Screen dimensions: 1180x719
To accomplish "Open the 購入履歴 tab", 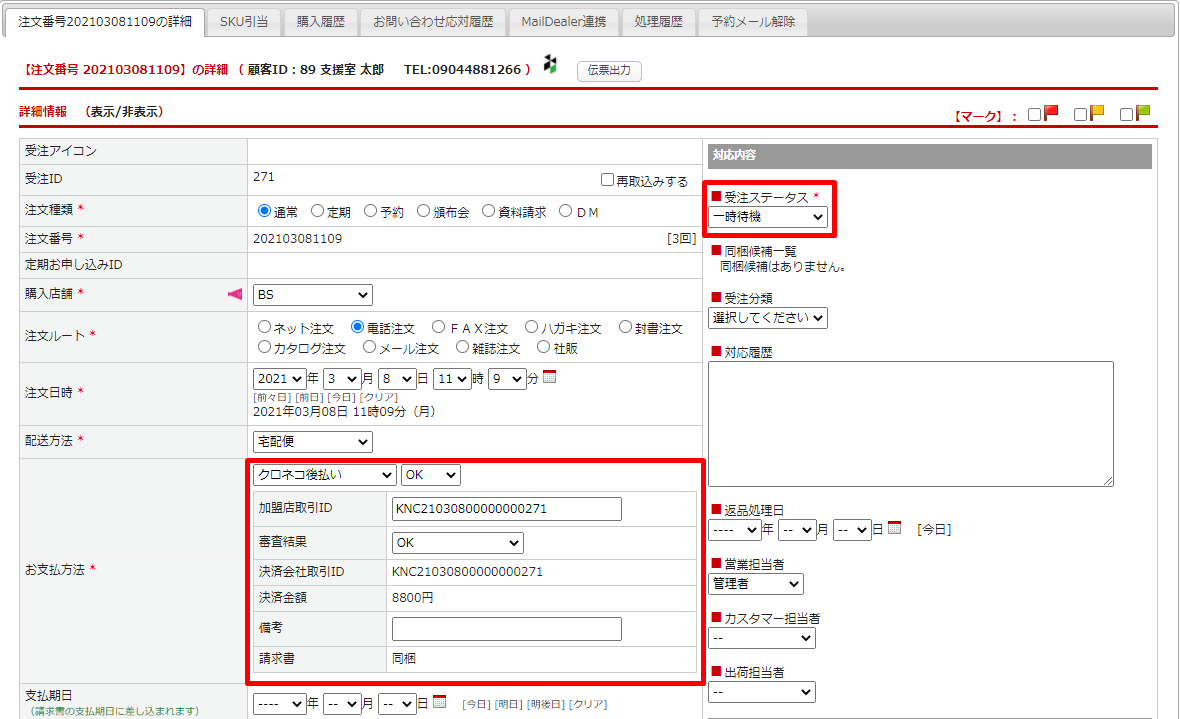I will pos(322,22).
